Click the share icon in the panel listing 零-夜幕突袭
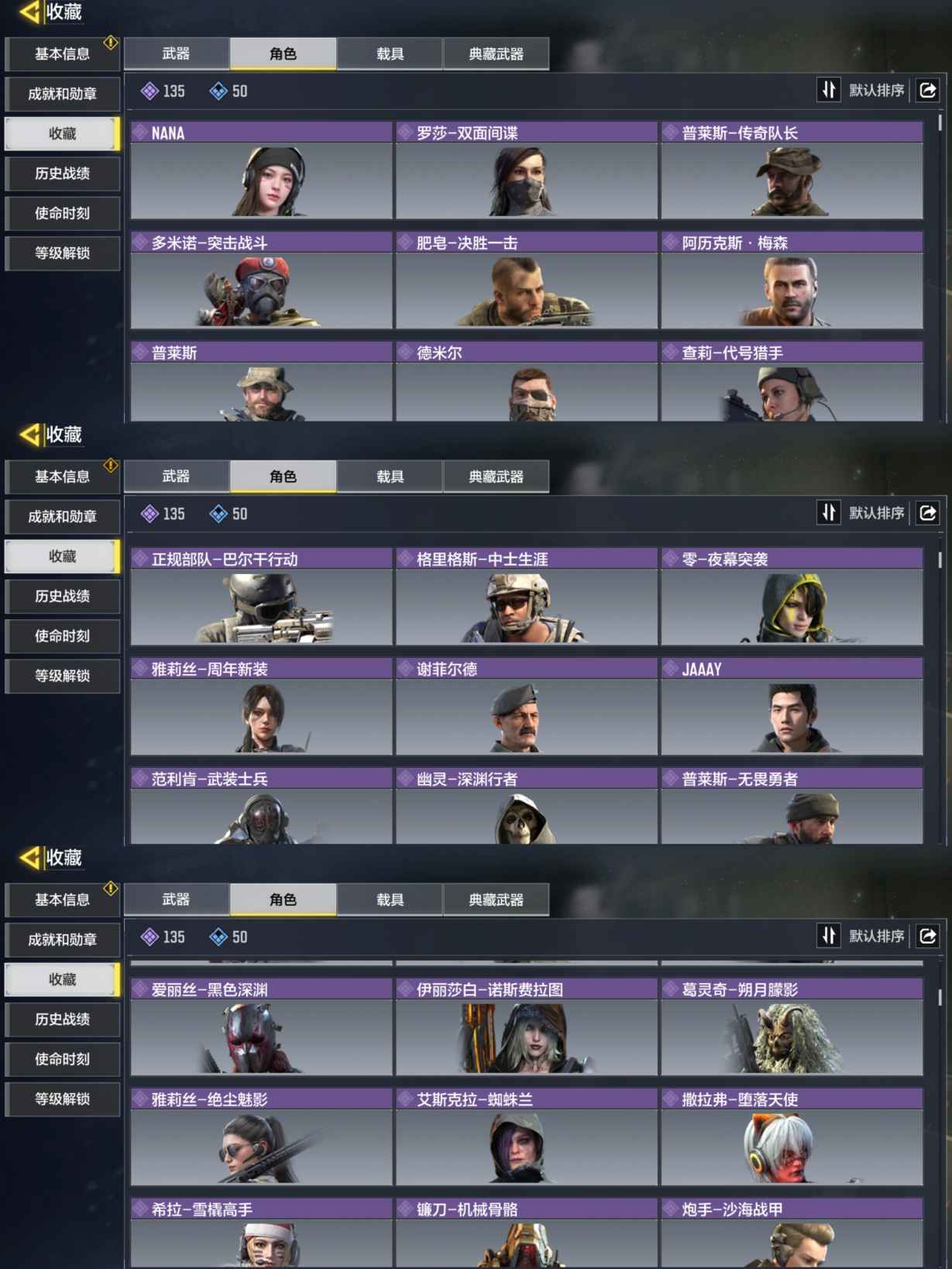This screenshot has height=1269, width=952. (x=927, y=513)
